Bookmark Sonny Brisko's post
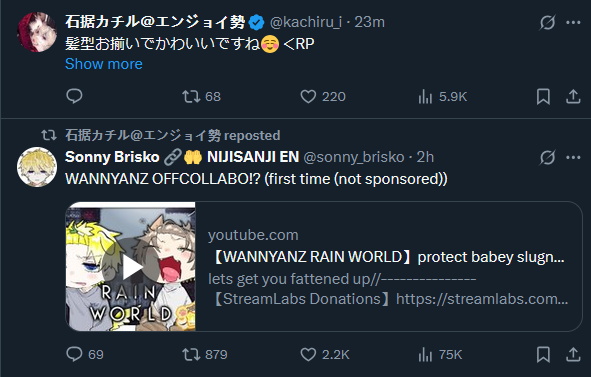The height and width of the screenshot is (377, 591). tap(543, 354)
